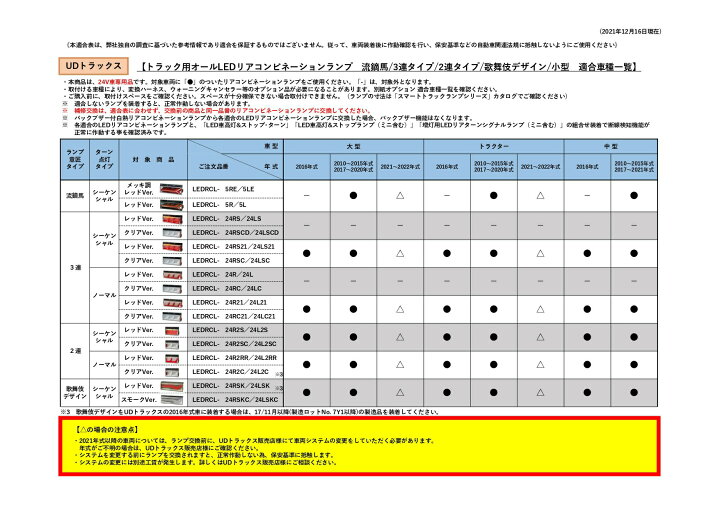Click the 中型 column group header

click(x=611, y=147)
